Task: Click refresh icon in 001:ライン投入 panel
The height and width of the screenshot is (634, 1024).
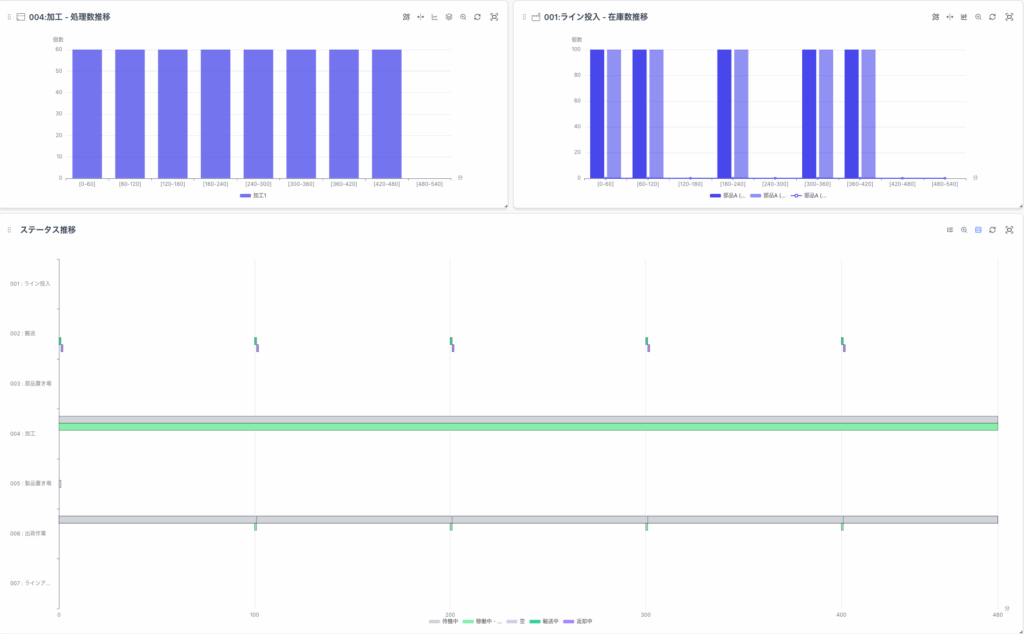Action: pyautogui.click(x=992, y=17)
